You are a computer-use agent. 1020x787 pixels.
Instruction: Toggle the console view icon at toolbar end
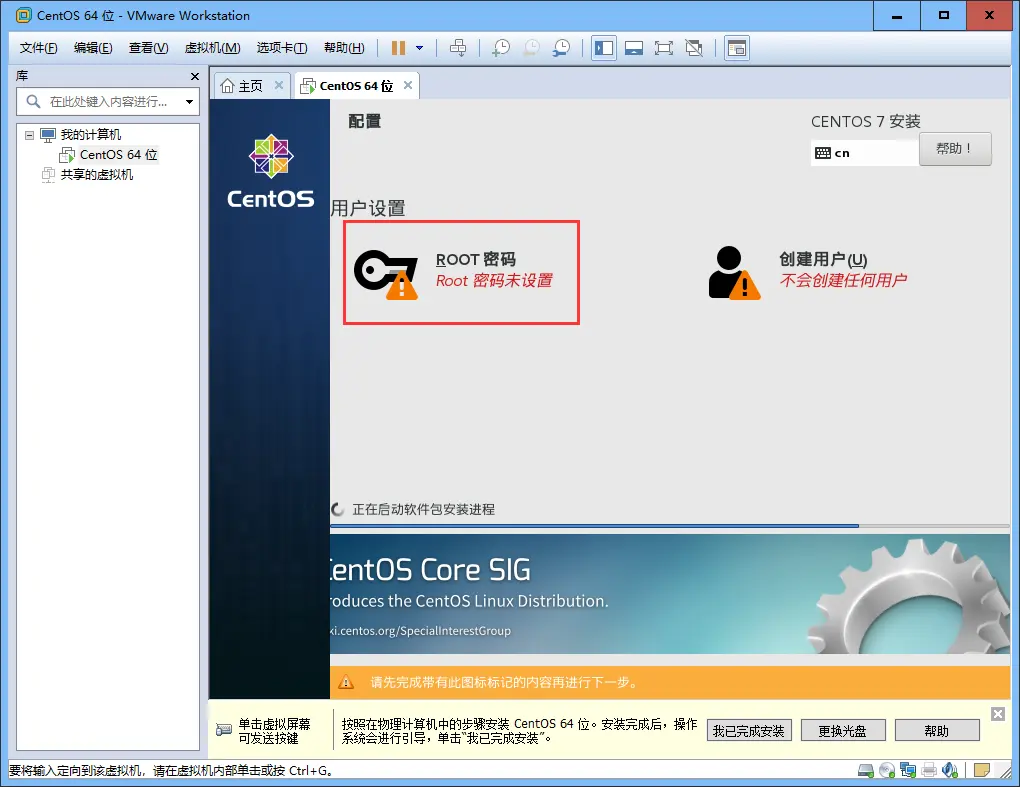coord(736,48)
